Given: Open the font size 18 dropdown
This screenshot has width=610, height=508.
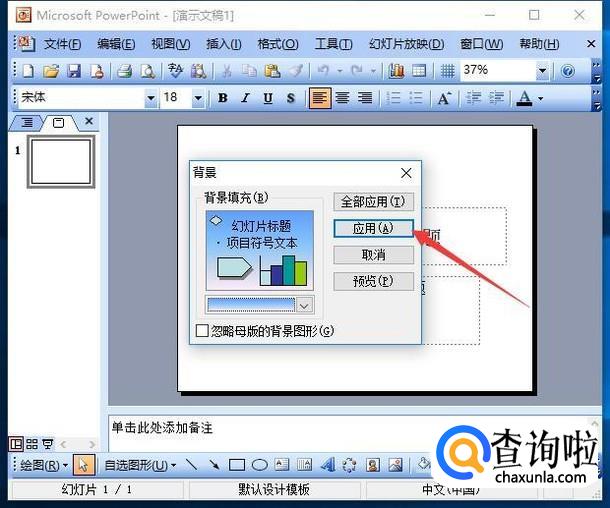Looking at the screenshot, I should coord(198,98).
